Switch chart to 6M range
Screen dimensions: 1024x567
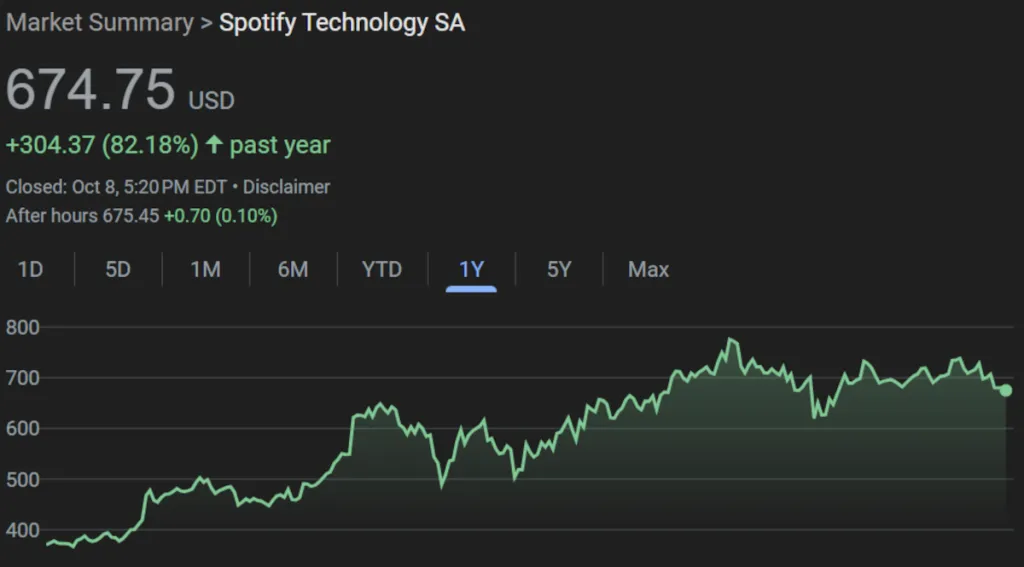pyautogui.click(x=292, y=269)
